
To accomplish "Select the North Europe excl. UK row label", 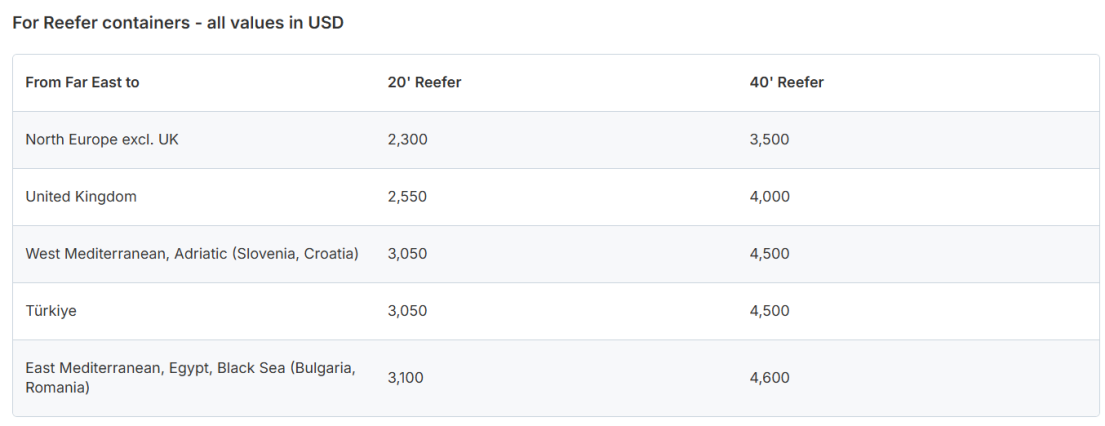I will click(102, 140).
